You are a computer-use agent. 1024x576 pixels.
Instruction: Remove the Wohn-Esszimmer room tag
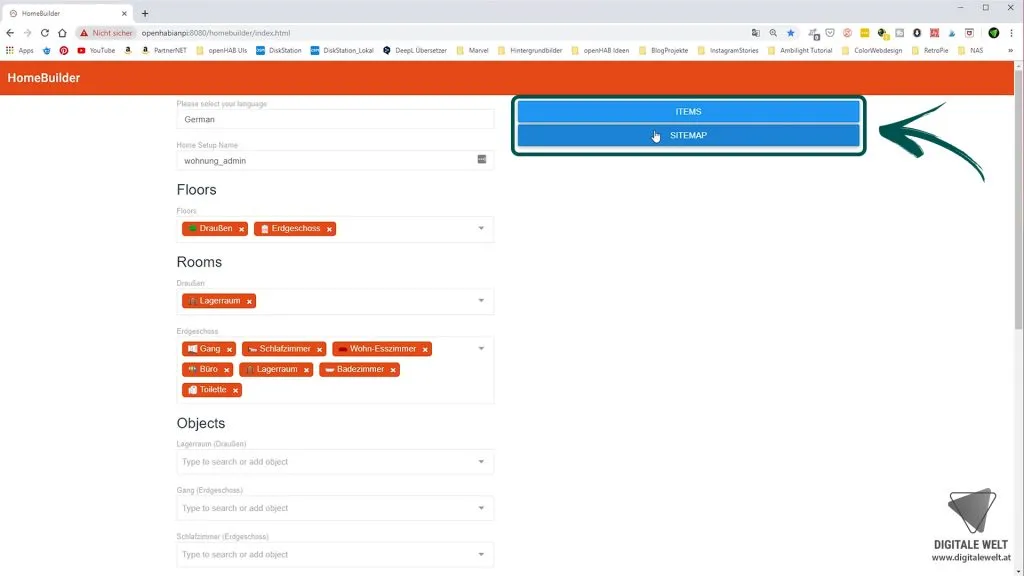(425, 349)
